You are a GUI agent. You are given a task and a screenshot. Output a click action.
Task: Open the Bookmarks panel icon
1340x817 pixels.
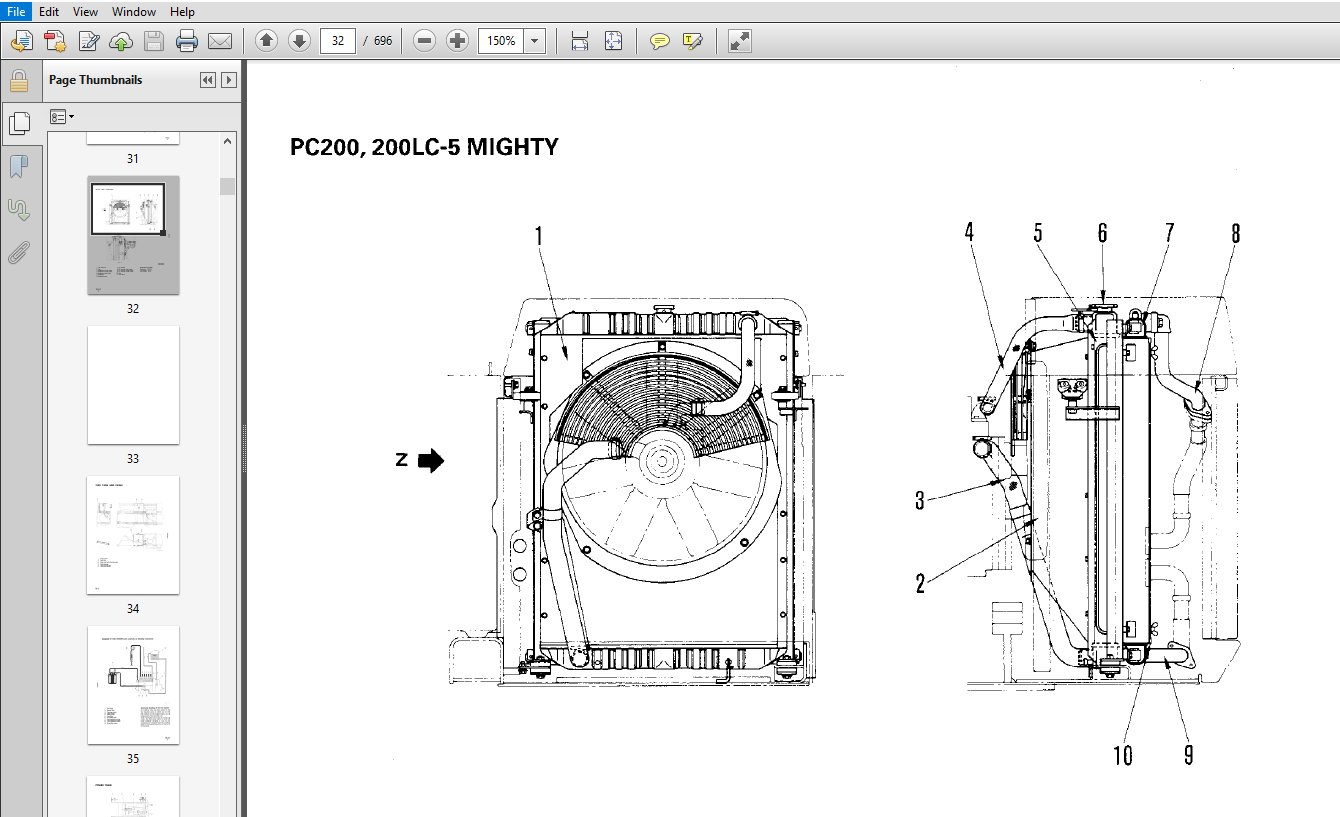pyautogui.click(x=18, y=166)
